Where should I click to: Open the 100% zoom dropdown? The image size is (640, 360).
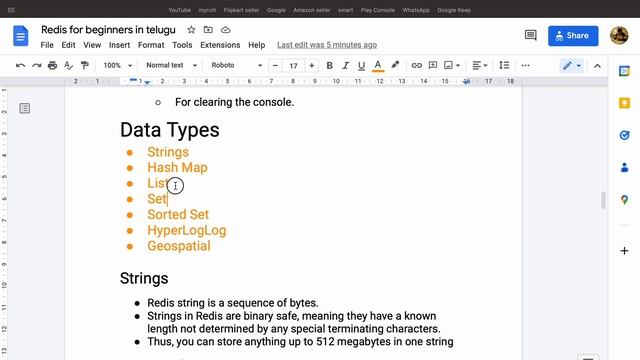[x=118, y=65]
